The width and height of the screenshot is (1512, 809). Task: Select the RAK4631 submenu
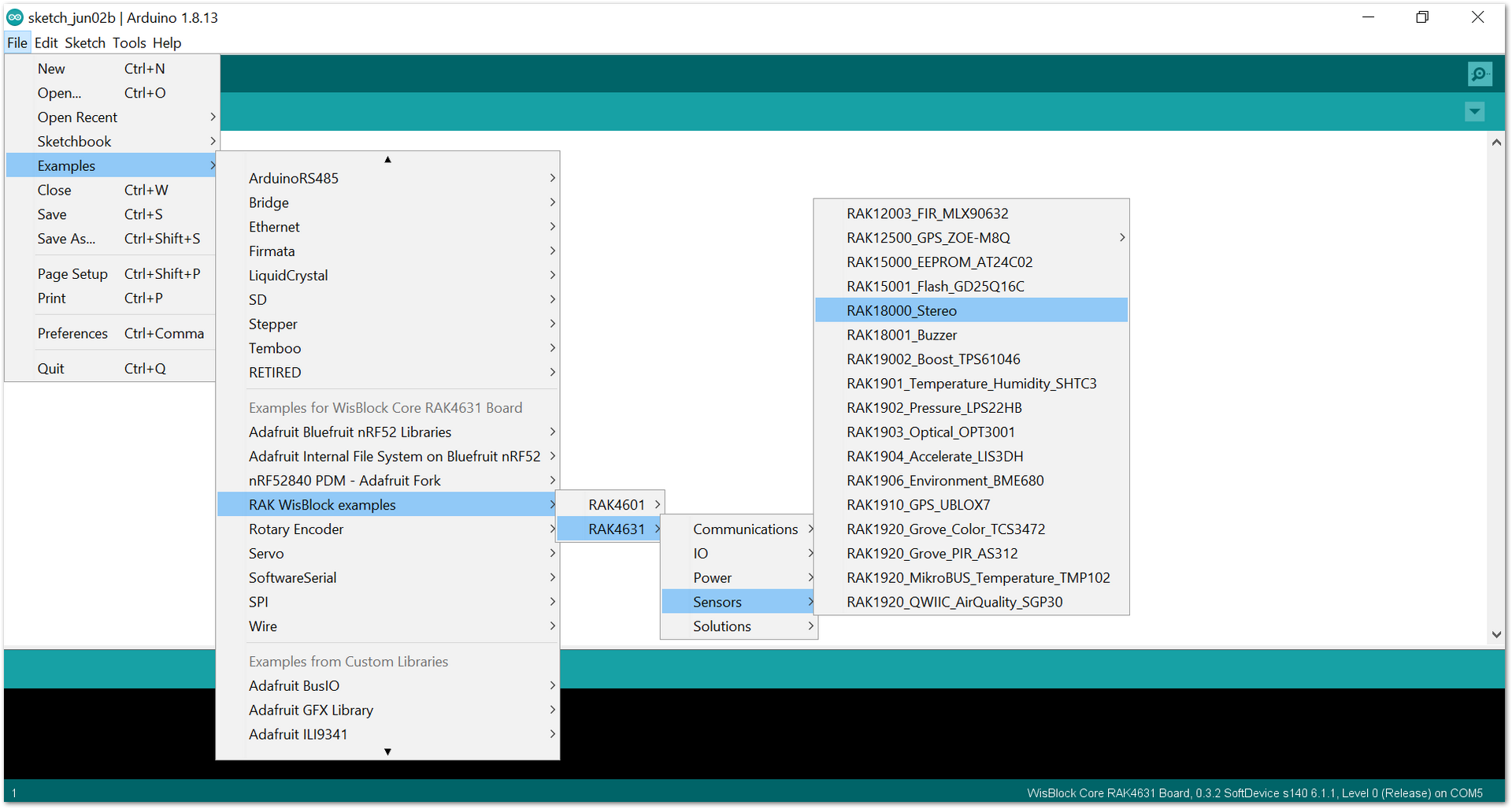tap(610, 529)
